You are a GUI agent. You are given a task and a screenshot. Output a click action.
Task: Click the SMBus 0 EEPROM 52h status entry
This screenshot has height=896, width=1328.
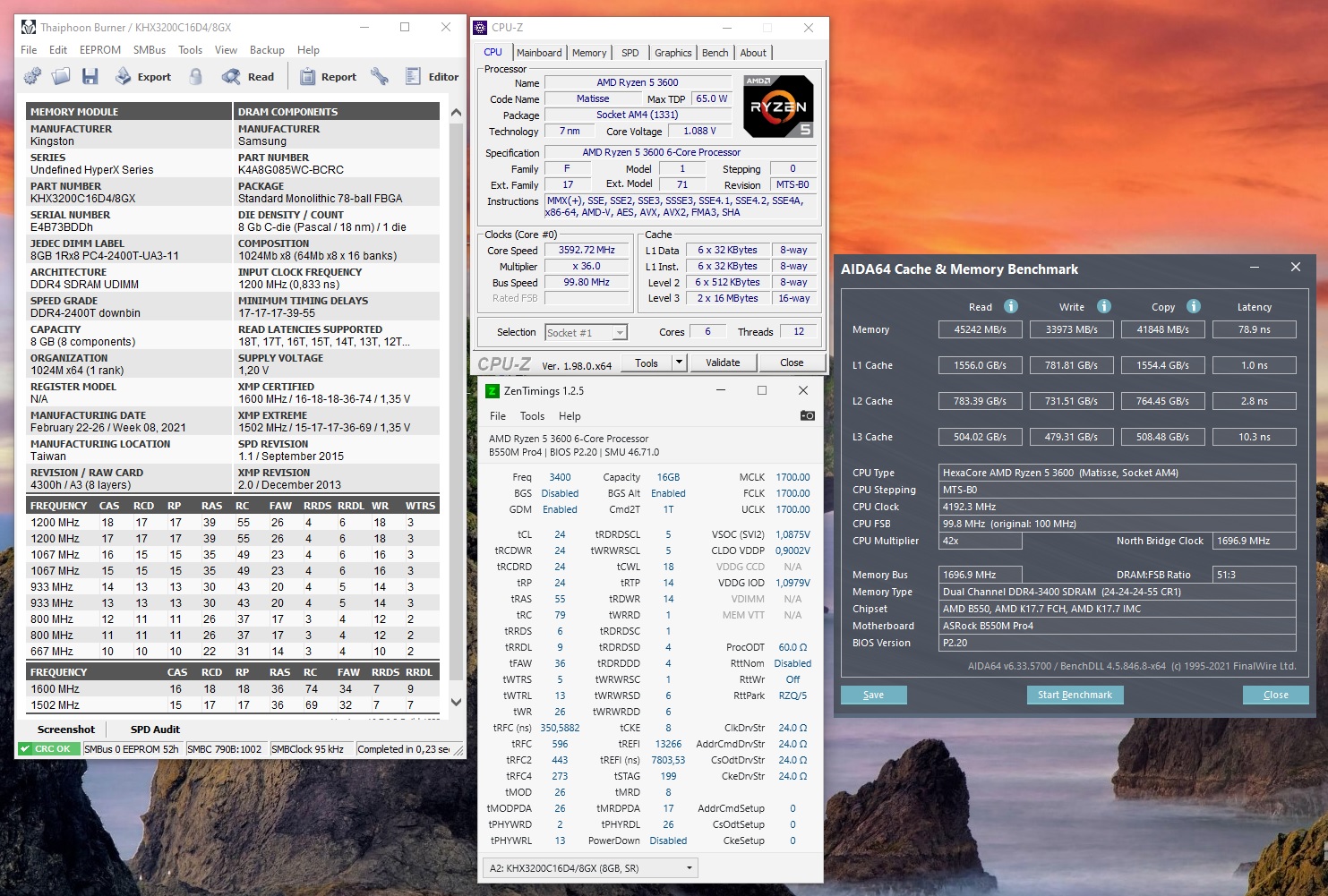[132, 749]
